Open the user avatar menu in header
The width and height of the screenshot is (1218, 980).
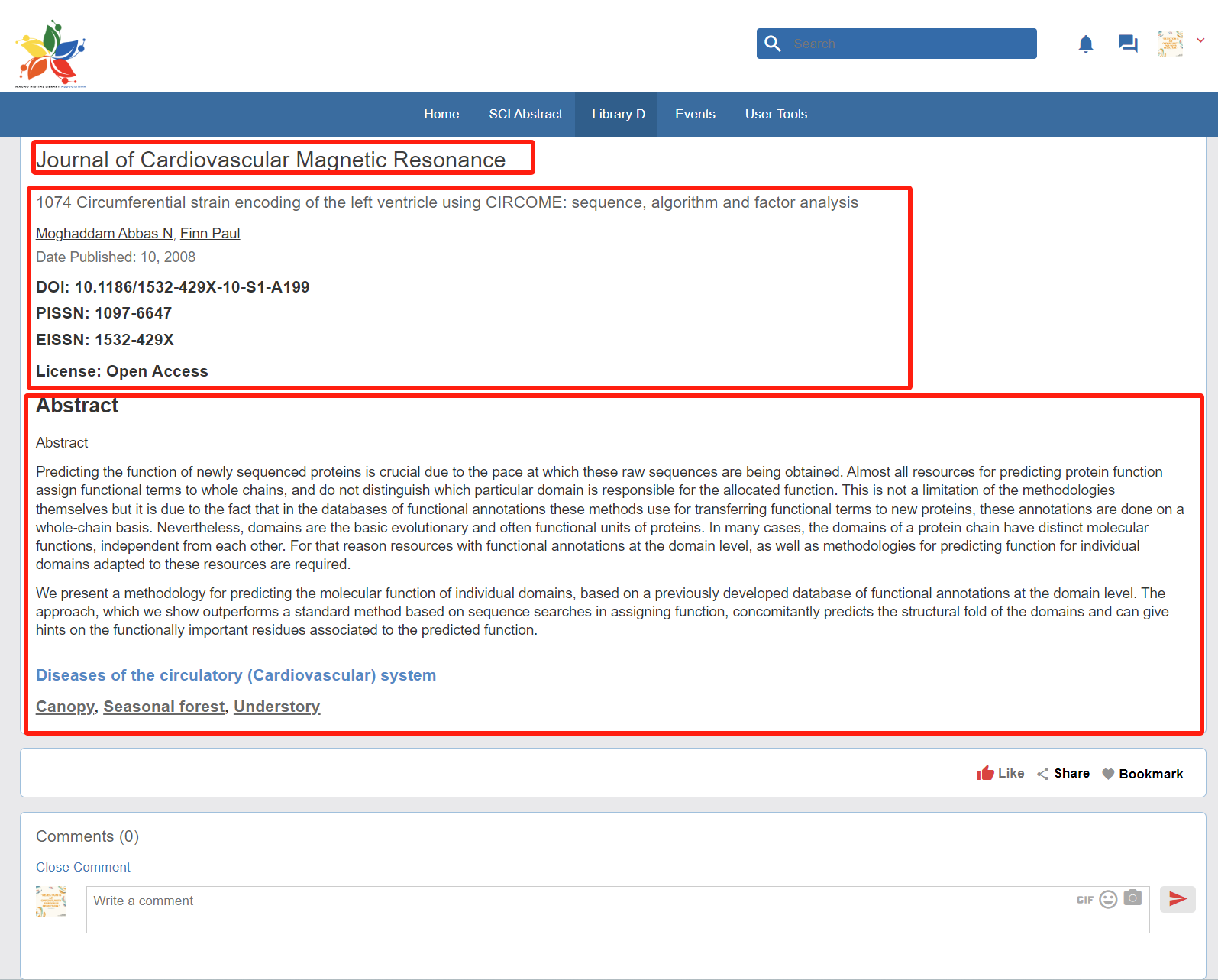point(1171,44)
